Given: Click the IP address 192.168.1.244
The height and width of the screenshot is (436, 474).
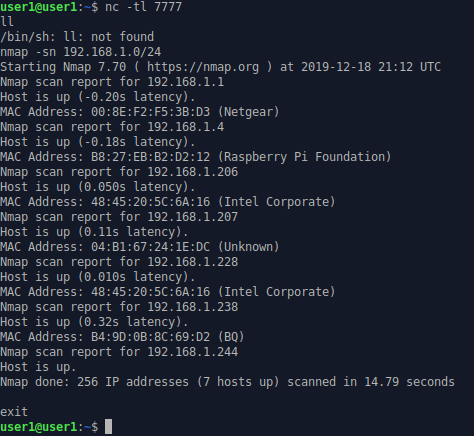Looking at the screenshot, I should [193, 352].
